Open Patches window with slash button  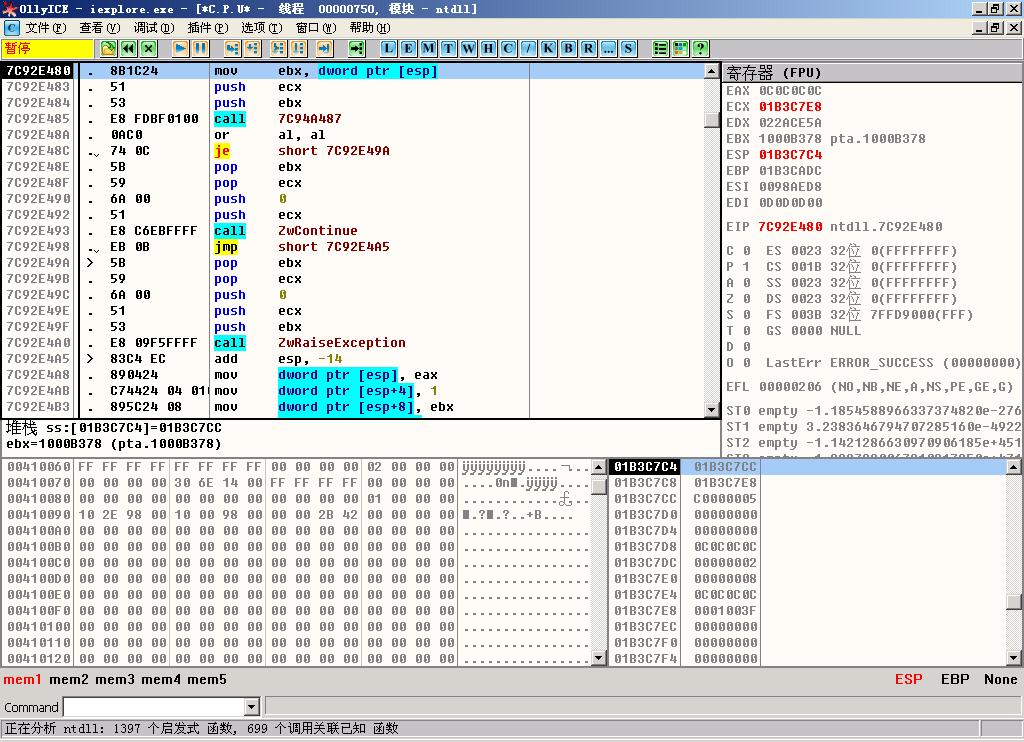click(528, 48)
